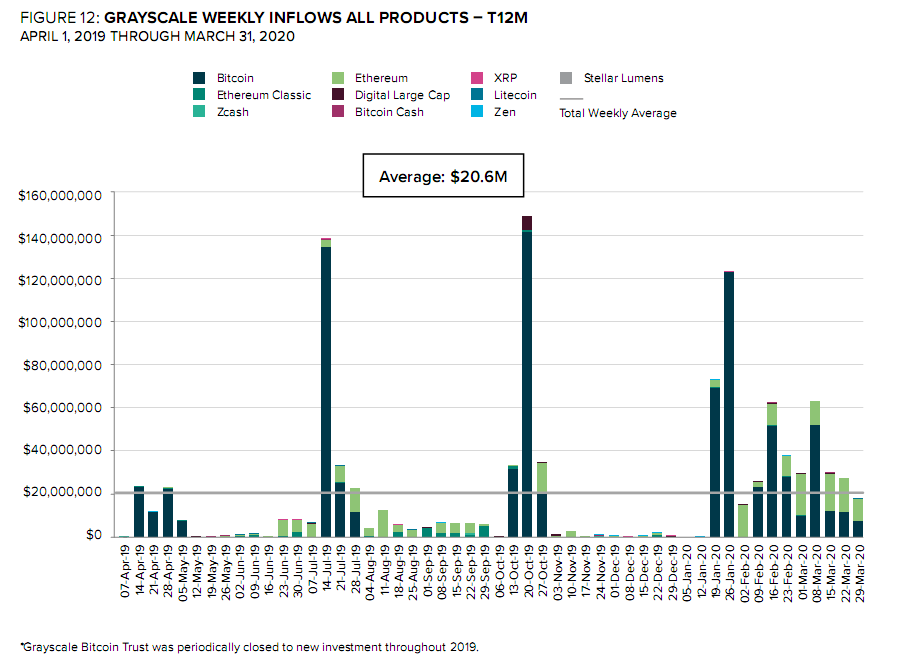Click the chart title 'GRAYSCALE WEEKLY INFLOWS ALL PRODUCTS'

[x=286, y=18]
